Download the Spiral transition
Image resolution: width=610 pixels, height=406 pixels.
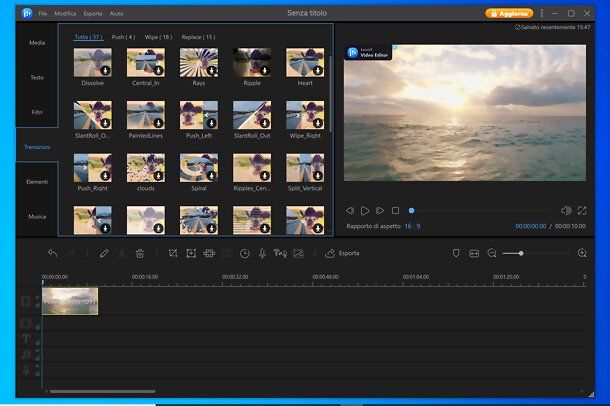coord(211,176)
